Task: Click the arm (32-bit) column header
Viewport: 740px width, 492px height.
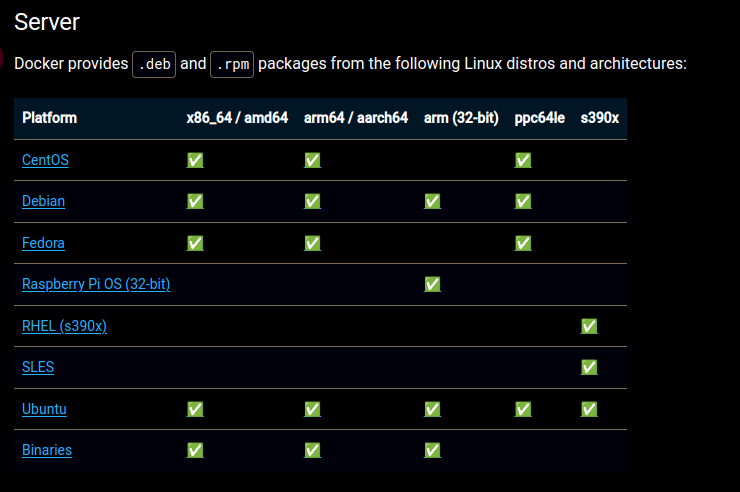Action: coord(461,118)
